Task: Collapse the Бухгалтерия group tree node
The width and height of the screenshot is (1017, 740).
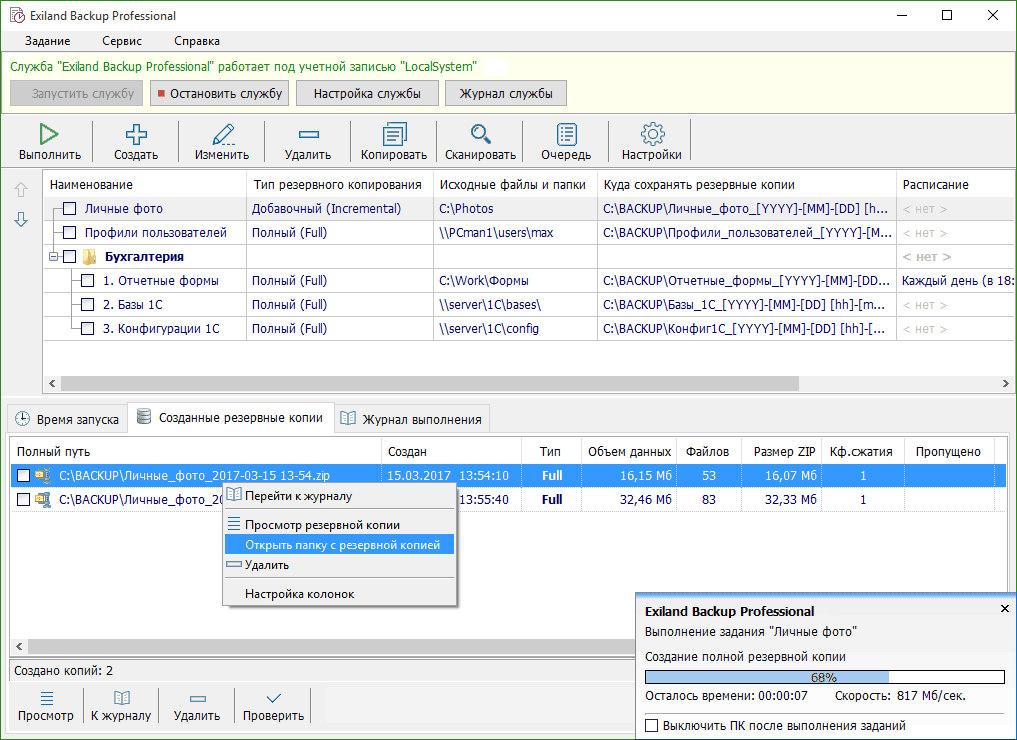Action: [x=52, y=257]
